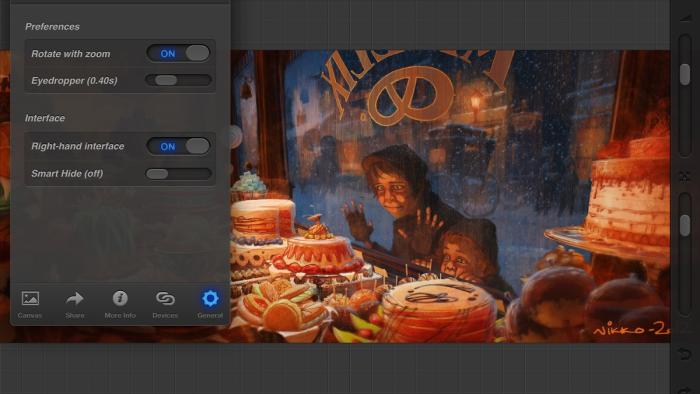
Task: Tap the undo arrow in sidebar
Action: (685, 354)
